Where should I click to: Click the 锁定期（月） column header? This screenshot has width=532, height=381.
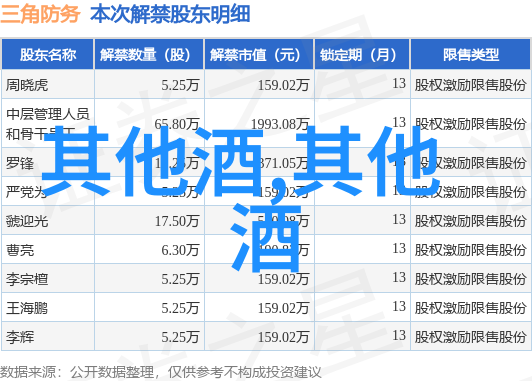point(362,55)
